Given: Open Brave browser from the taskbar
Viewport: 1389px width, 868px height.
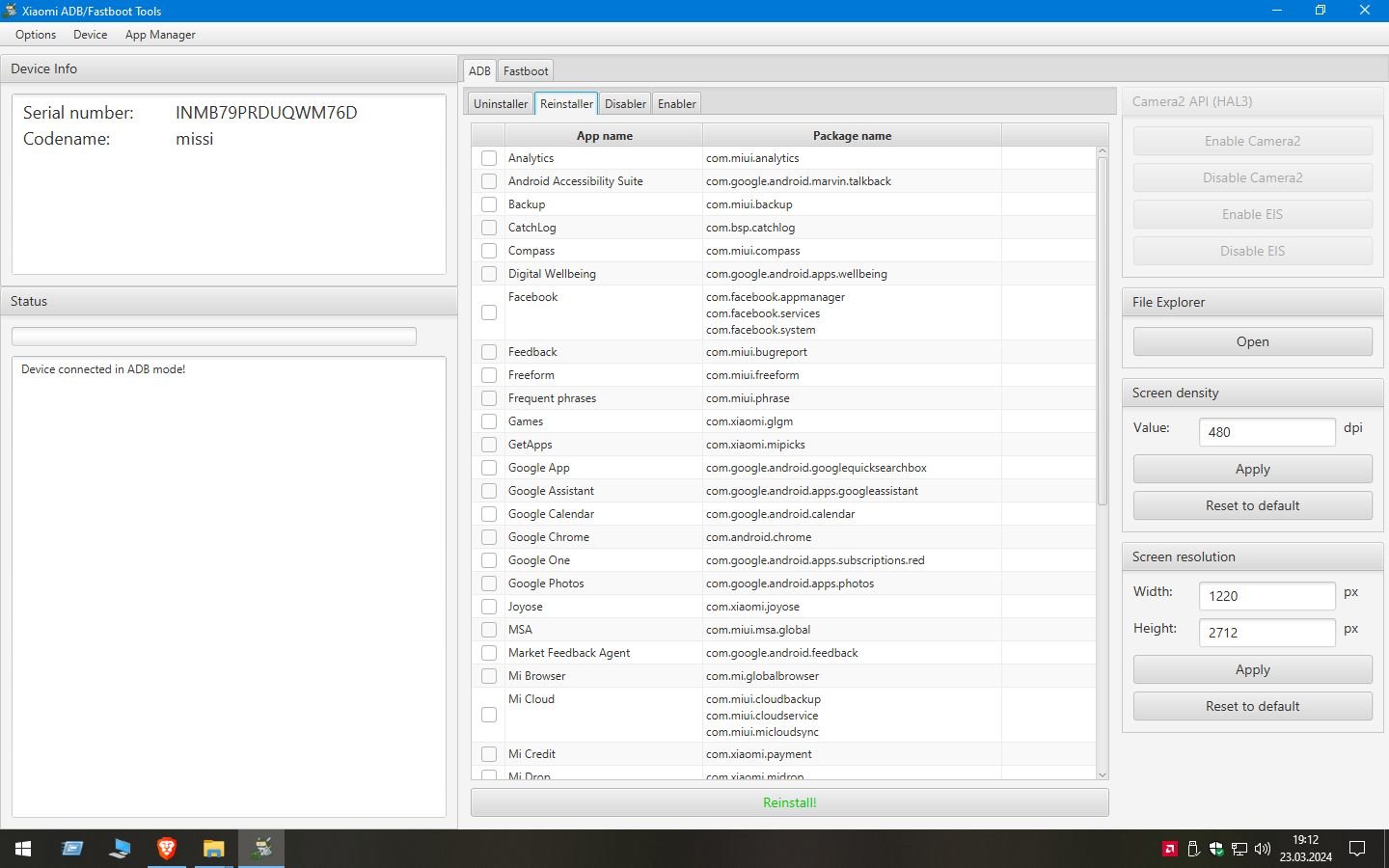Looking at the screenshot, I should pyautogui.click(x=166, y=849).
